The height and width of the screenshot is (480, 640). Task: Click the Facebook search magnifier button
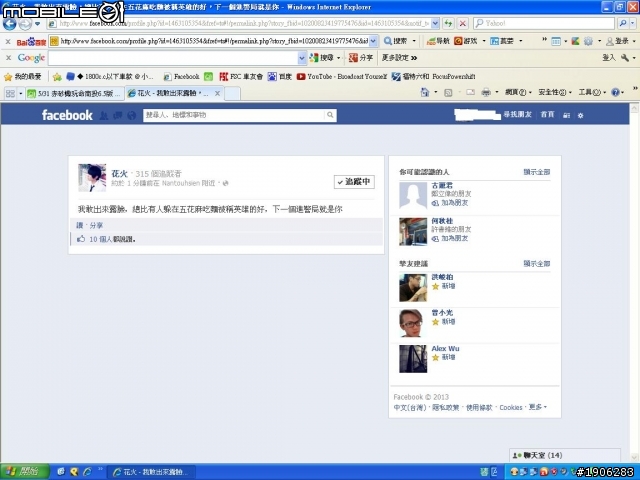click(x=330, y=115)
